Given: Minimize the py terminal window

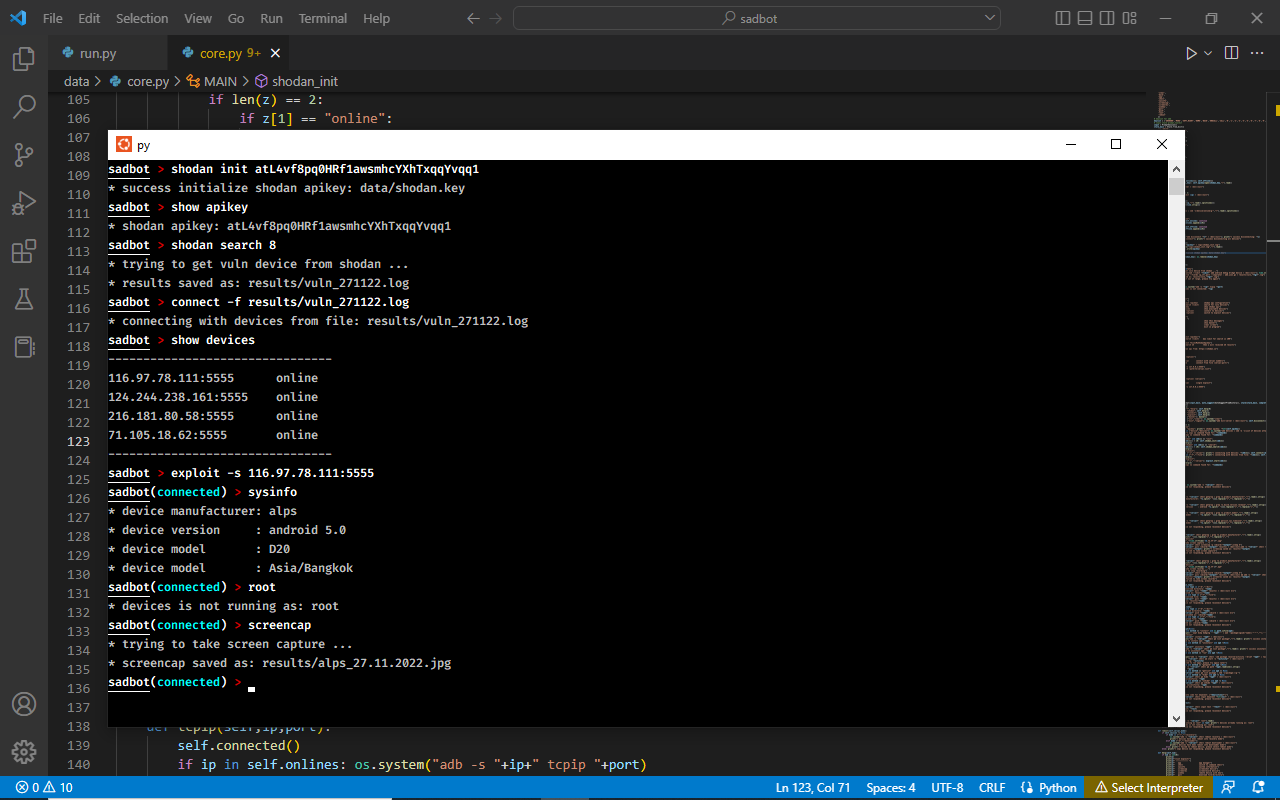Looking at the screenshot, I should point(1071,144).
